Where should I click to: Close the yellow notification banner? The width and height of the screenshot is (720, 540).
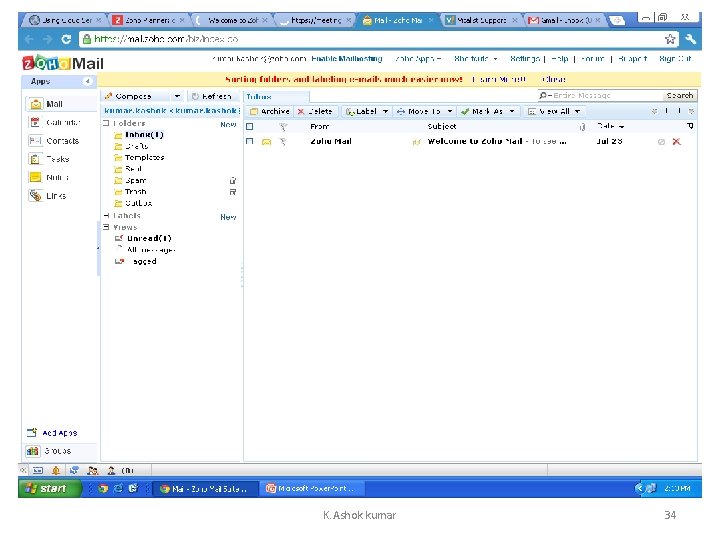click(554, 79)
